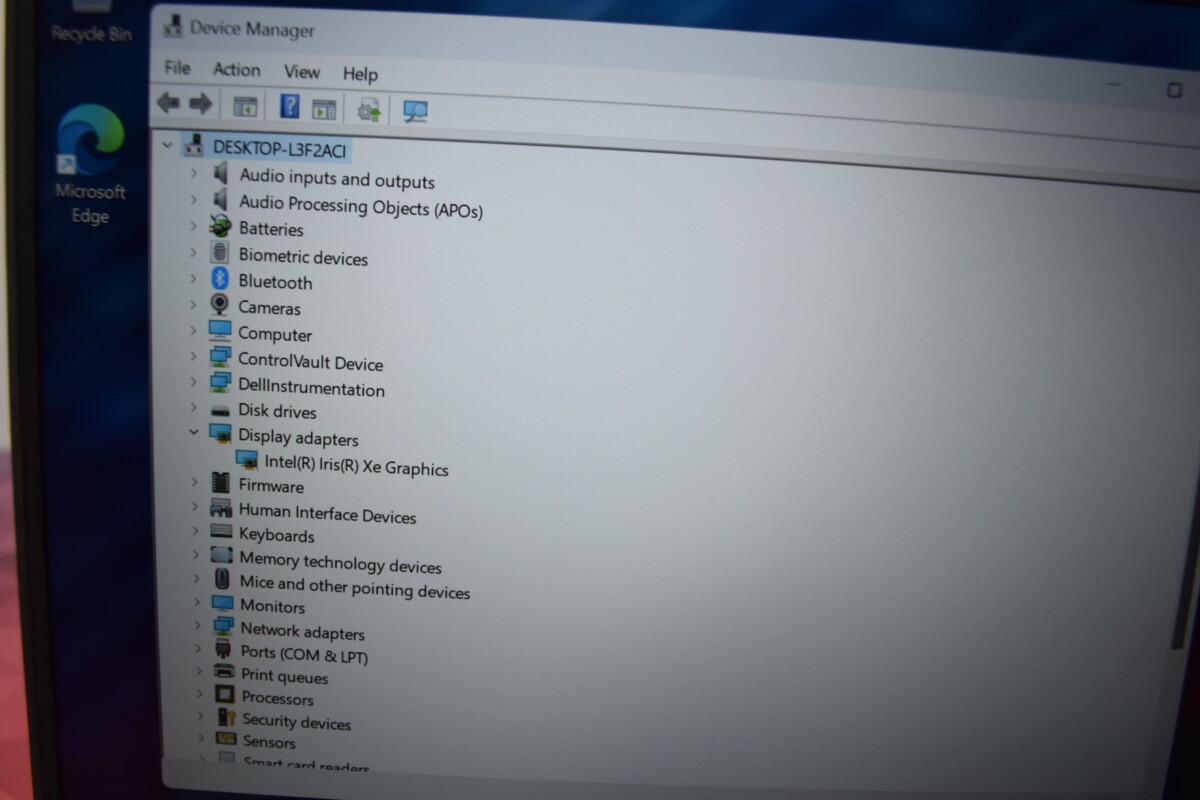Screen dimensions: 1200x800
Task: Click the Mice and other pointing devices icon
Action: [223, 579]
